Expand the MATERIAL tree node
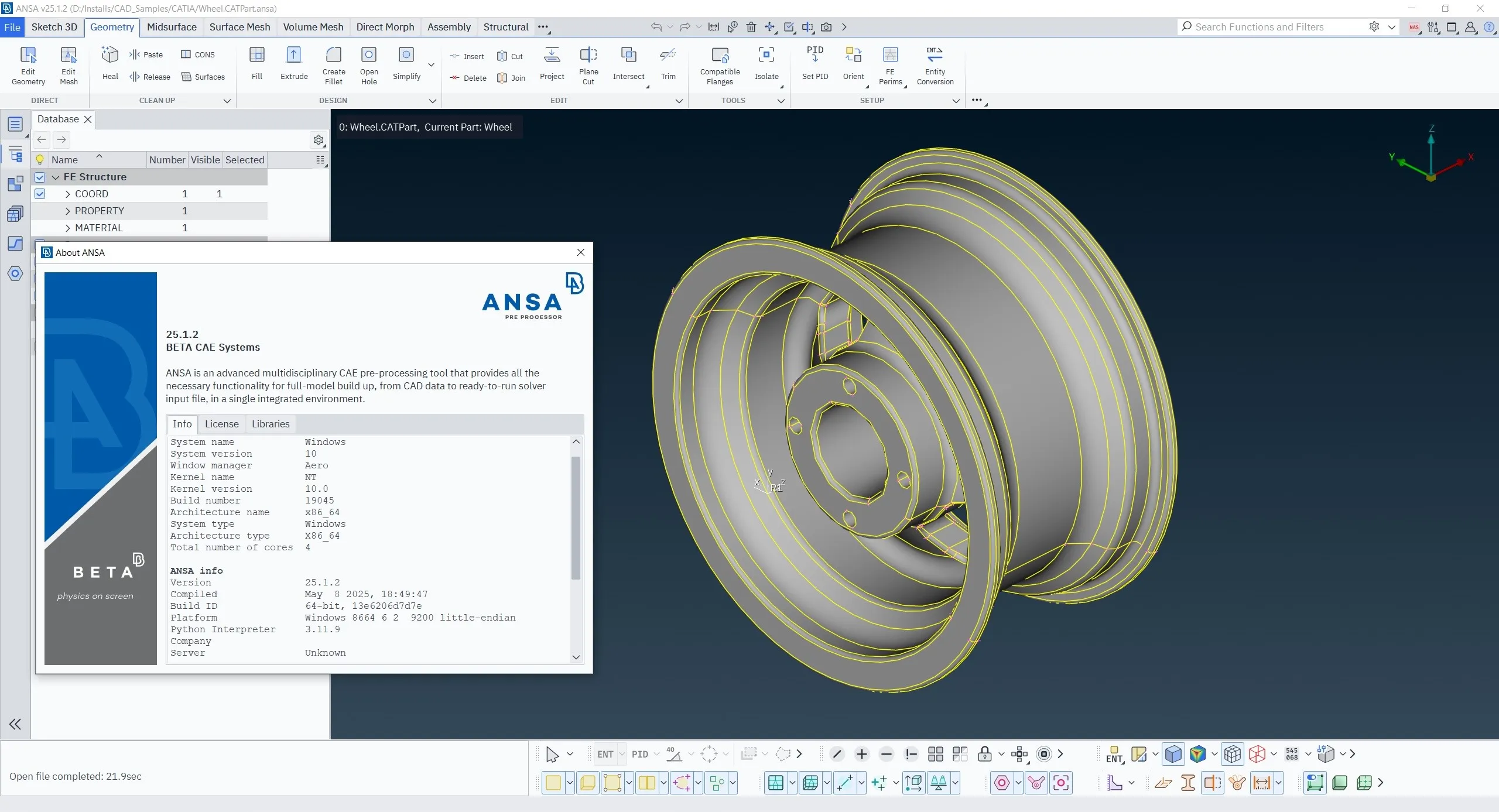The width and height of the screenshot is (1499, 812). click(x=68, y=228)
